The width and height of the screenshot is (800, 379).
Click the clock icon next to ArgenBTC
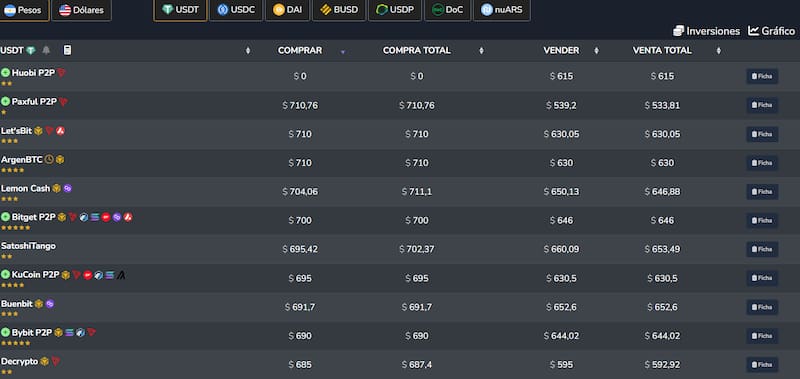pos(49,160)
